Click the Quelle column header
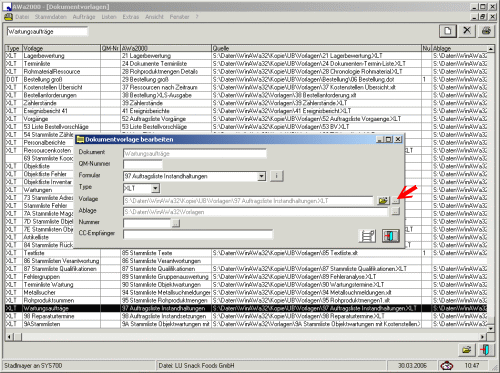Viewport: 500px width, 373px height. point(316,48)
